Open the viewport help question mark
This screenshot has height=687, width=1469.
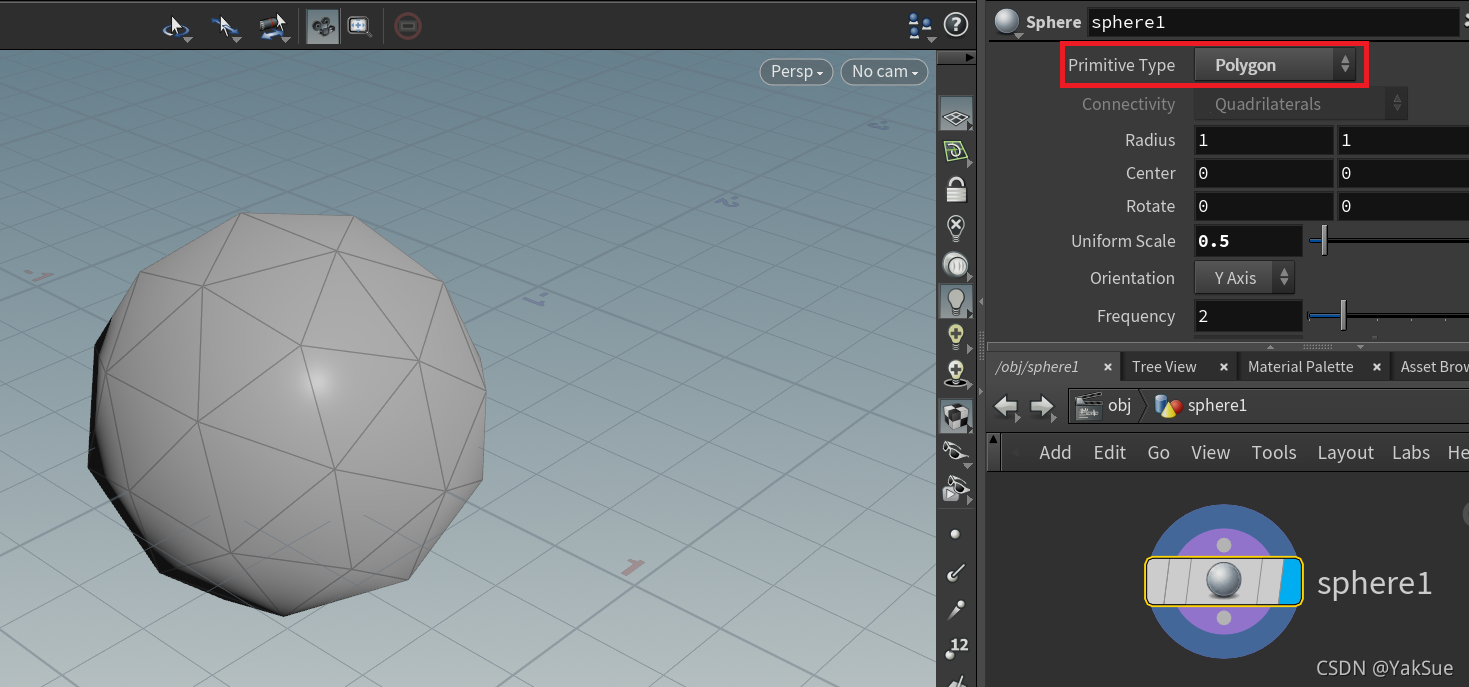pyautogui.click(x=956, y=25)
